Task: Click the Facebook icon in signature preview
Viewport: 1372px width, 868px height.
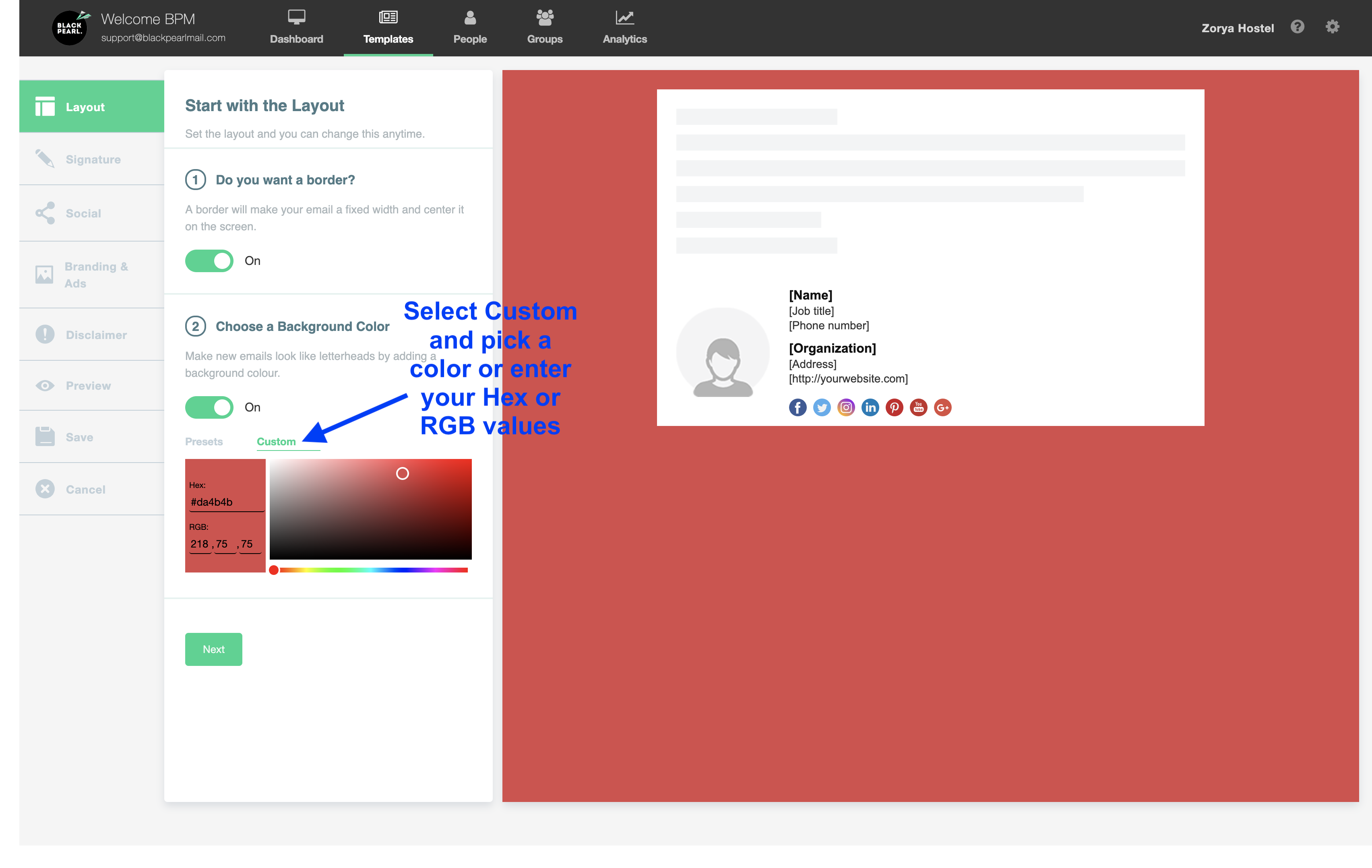Action: pyautogui.click(x=798, y=407)
